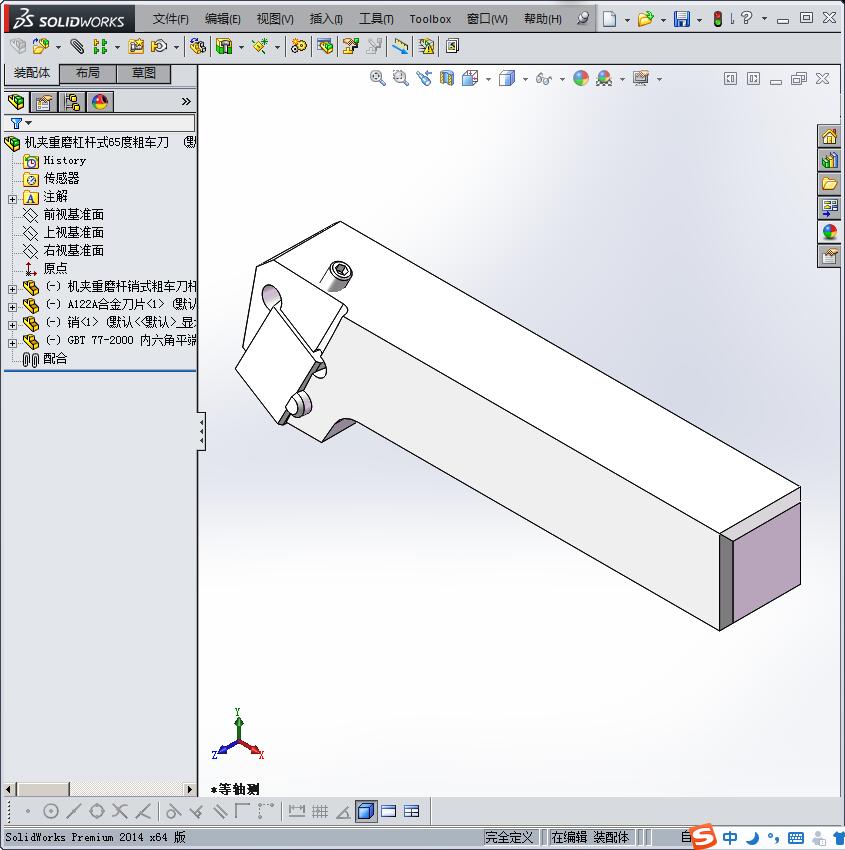Viewport: 845px width, 850px height.
Task: Toggle the angle snap filter
Action: [343, 812]
